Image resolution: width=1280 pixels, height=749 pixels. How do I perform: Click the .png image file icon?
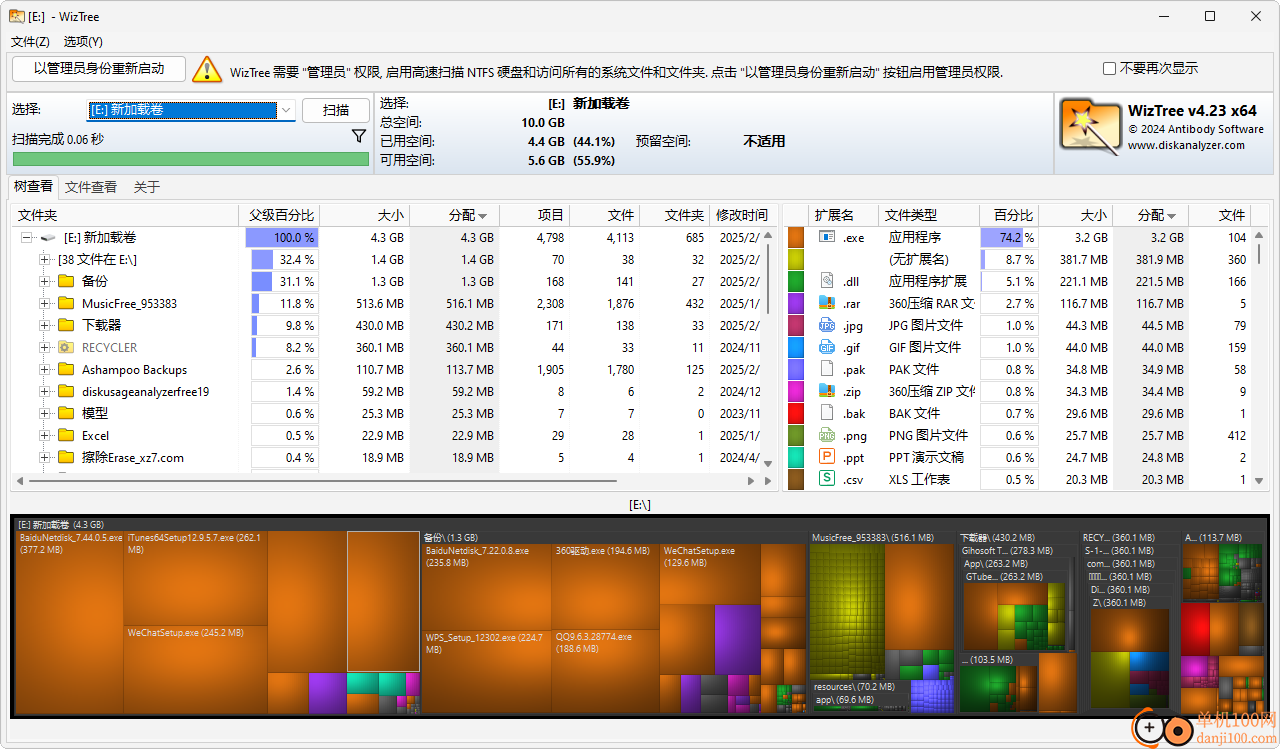[827, 435]
